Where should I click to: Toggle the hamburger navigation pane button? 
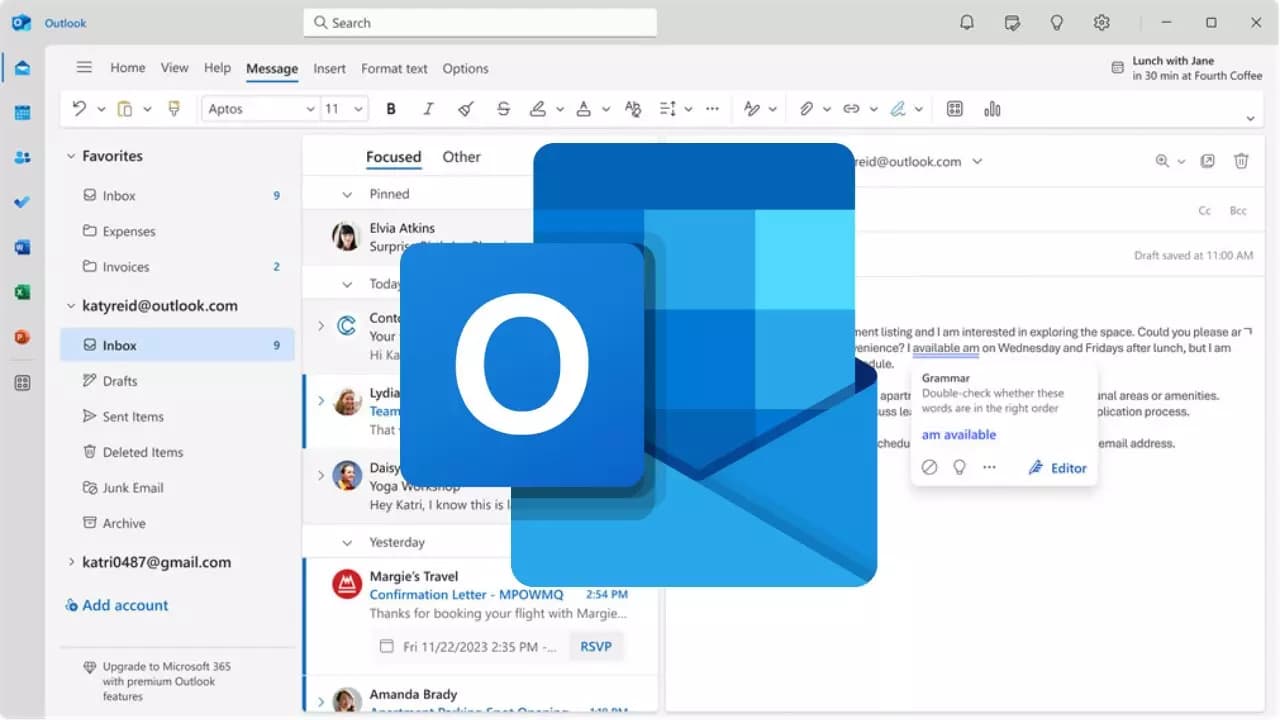pos(84,67)
